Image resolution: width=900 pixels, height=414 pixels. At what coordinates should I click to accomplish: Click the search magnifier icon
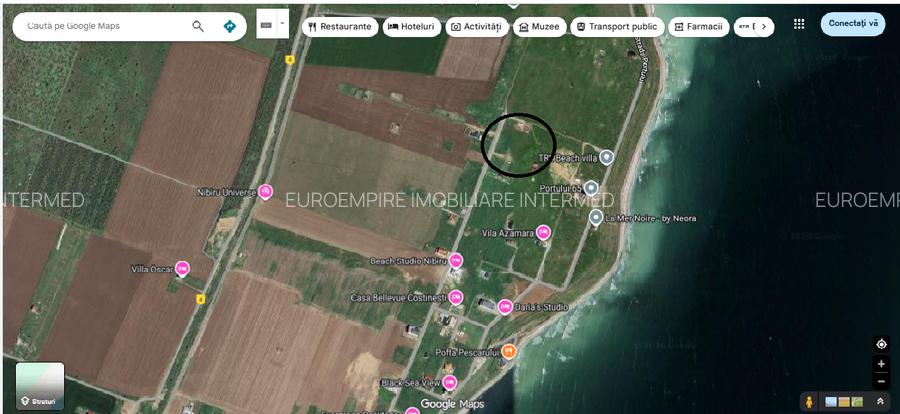[x=198, y=26]
